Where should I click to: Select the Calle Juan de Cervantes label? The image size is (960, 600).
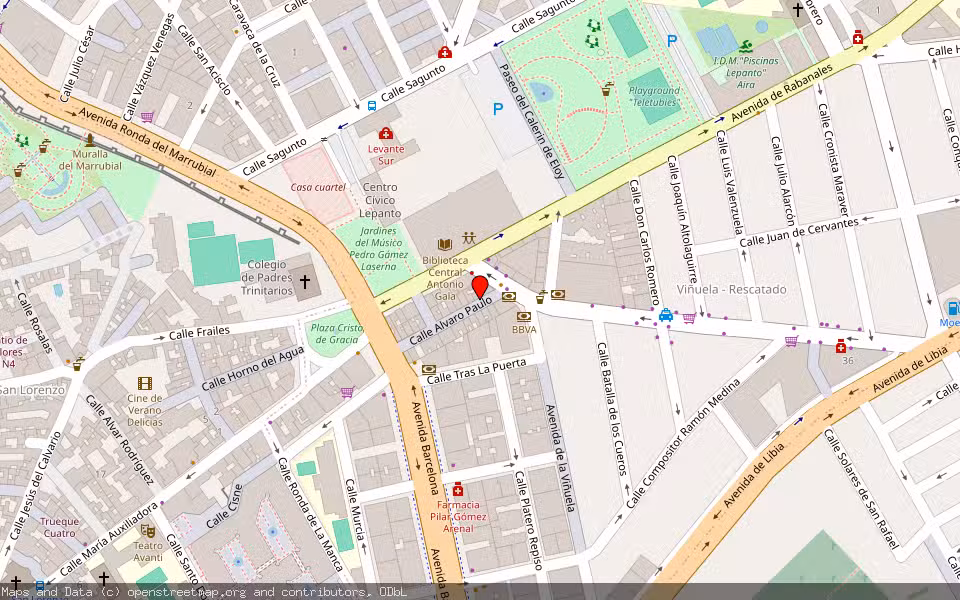[x=799, y=233]
